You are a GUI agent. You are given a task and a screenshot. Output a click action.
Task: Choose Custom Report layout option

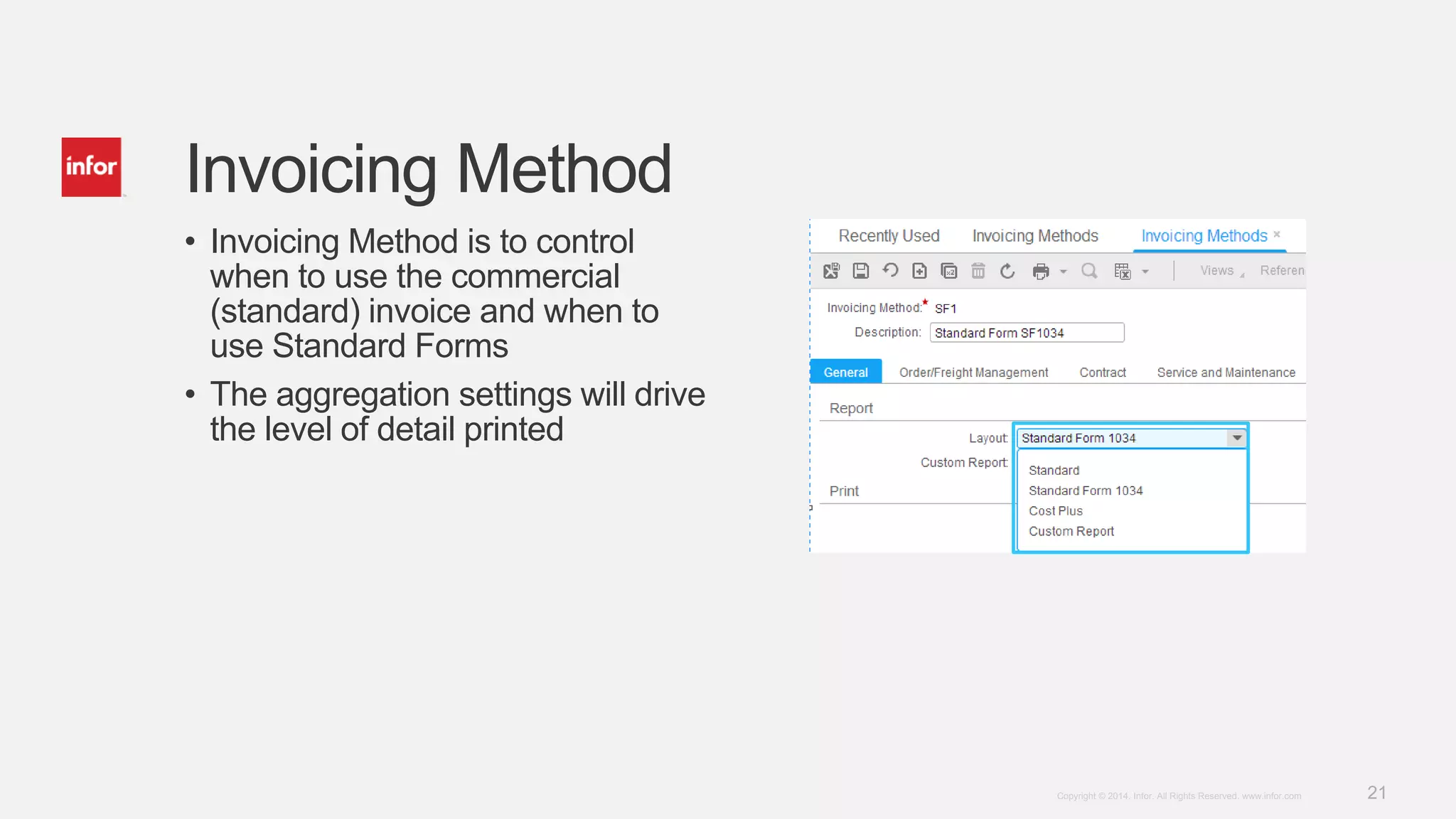coord(1071,531)
